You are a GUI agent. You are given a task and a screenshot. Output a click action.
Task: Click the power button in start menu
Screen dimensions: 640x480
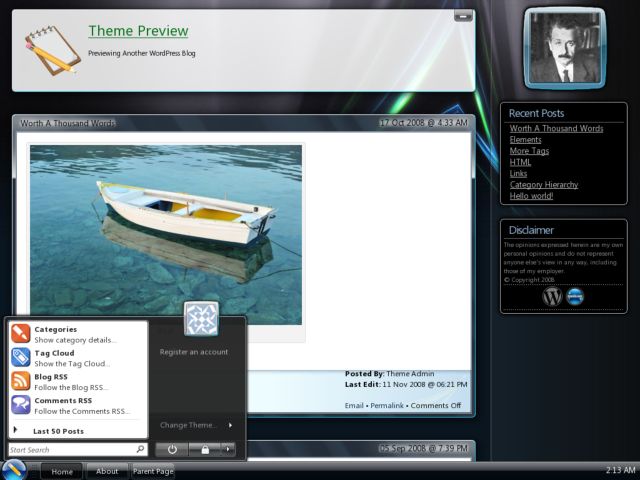tap(172, 449)
